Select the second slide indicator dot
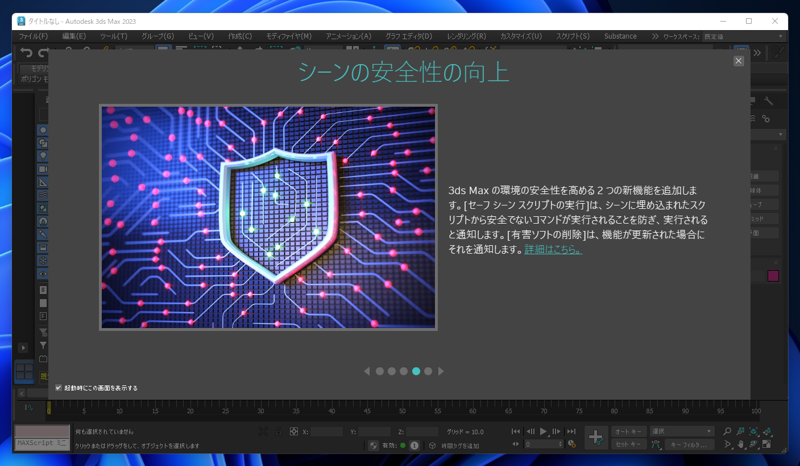This screenshot has height=466, width=800. click(392, 372)
